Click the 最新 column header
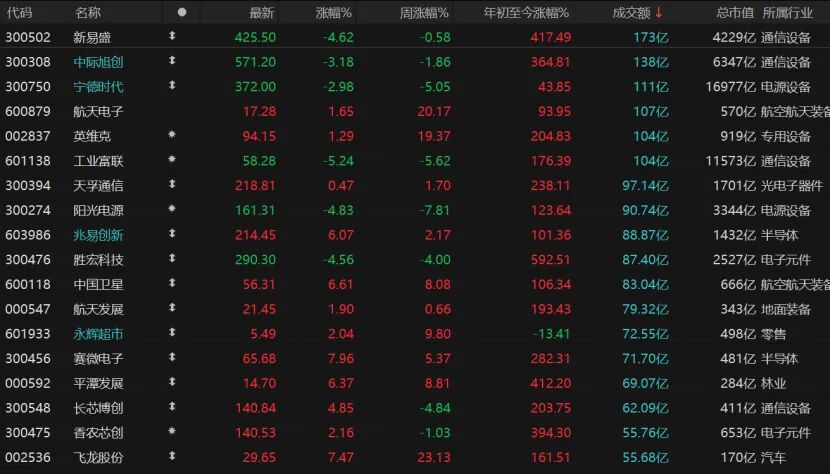The width and height of the screenshot is (830, 474). pos(261,13)
